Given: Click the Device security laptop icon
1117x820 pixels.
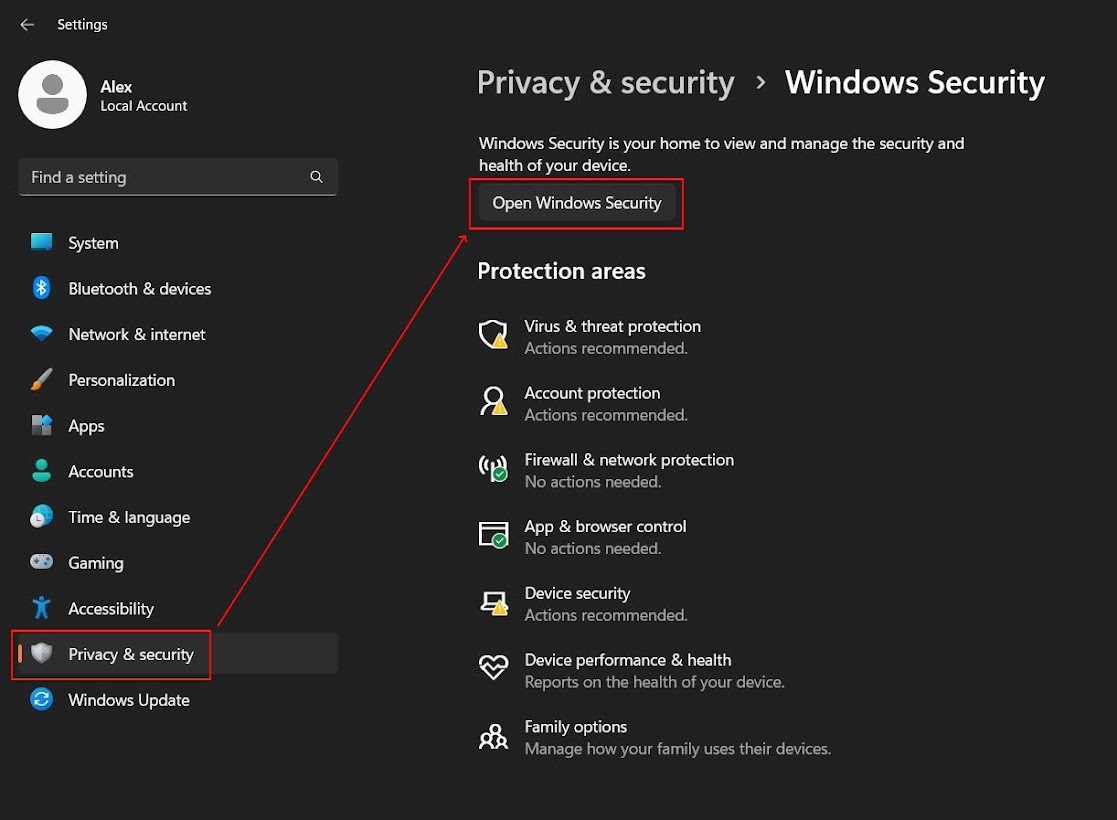Looking at the screenshot, I should coord(493,603).
